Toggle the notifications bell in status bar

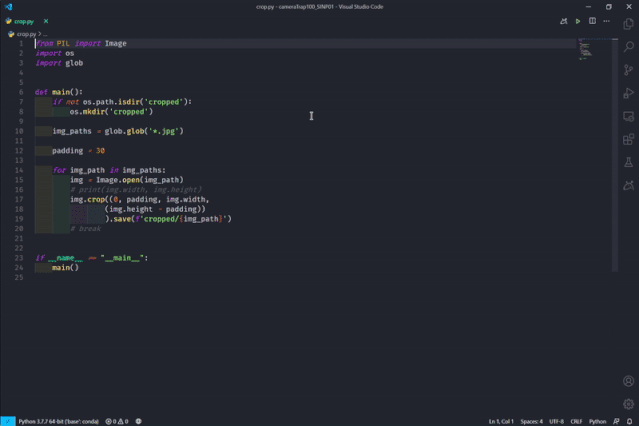pyautogui.click(x=629, y=422)
